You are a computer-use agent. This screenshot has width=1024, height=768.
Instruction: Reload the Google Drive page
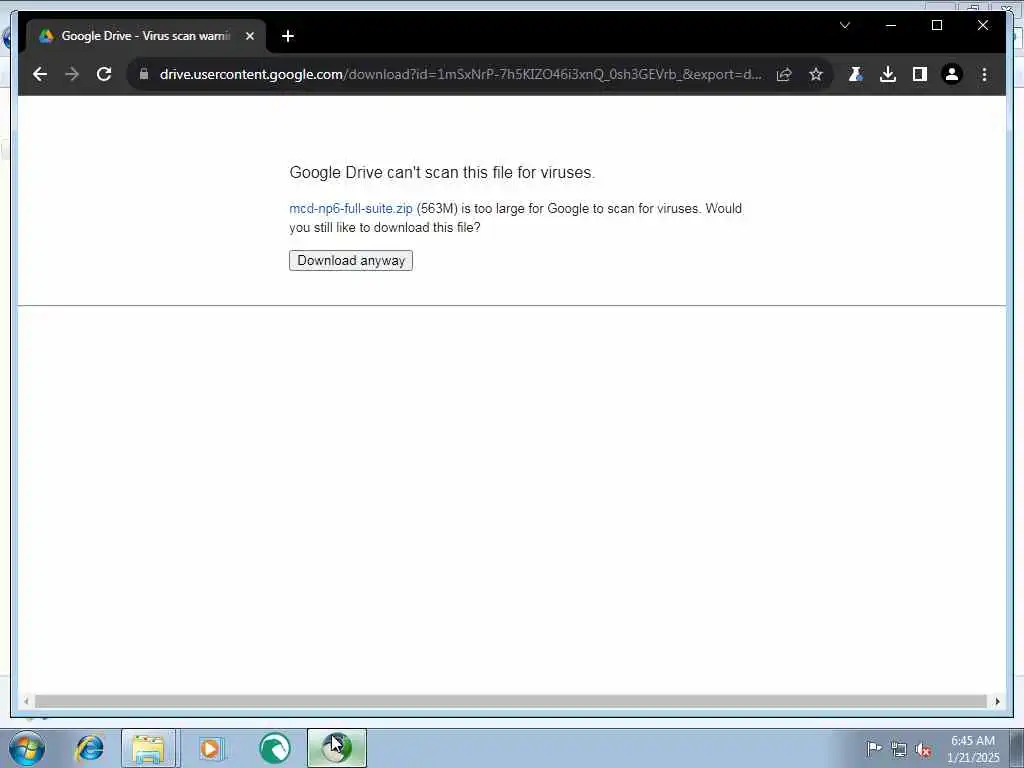click(x=104, y=74)
